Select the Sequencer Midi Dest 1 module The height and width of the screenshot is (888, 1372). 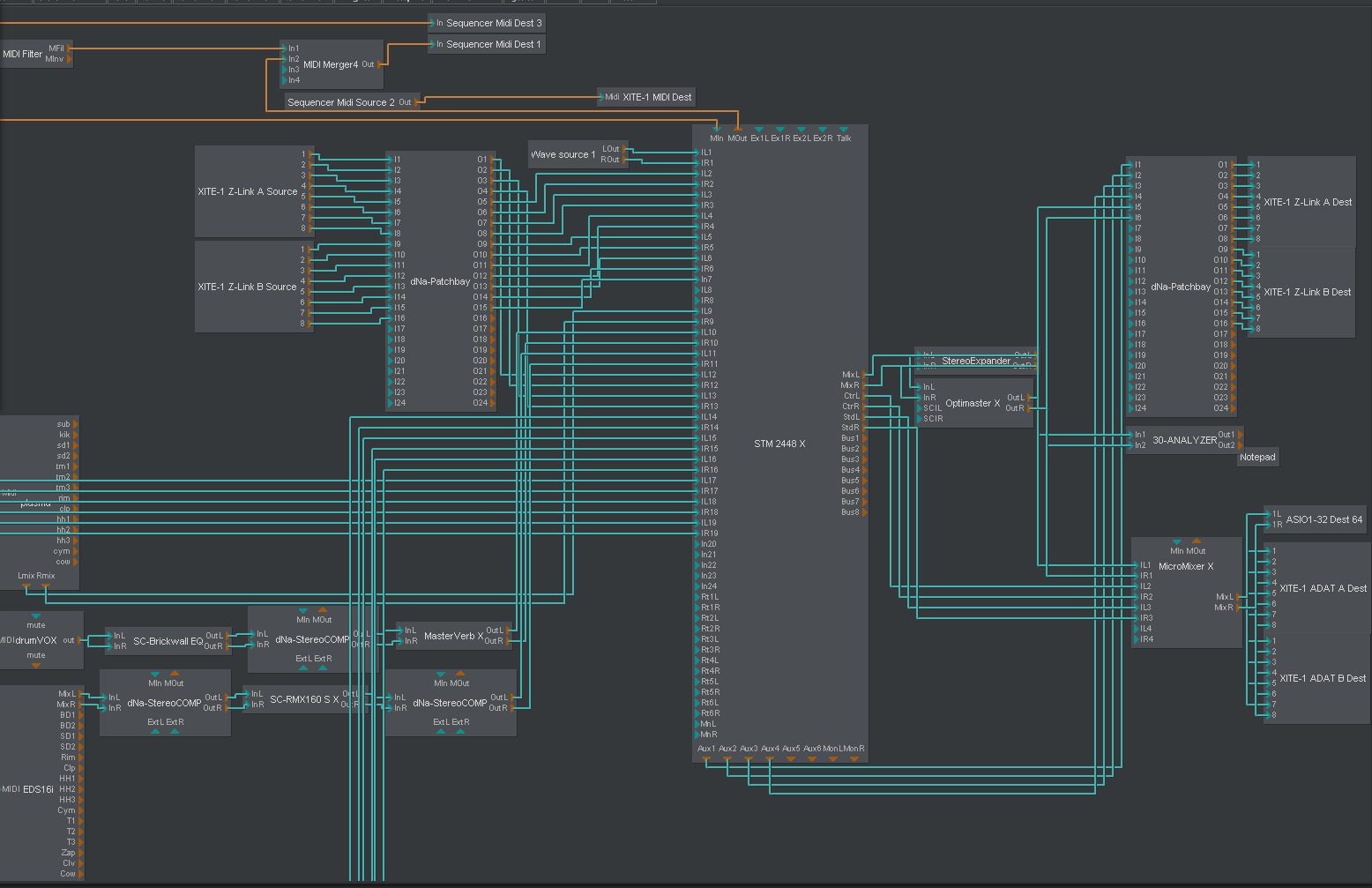pyautogui.click(x=487, y=44)
